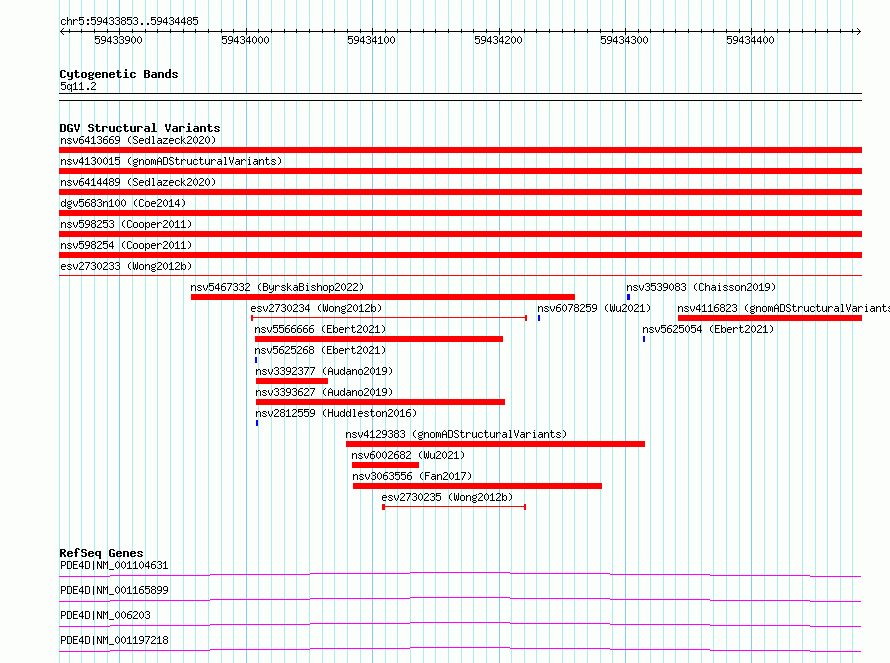Image resolution: width=890 pixels, height=663 pixels.
Task: Click nsv598254 (Cooper2011) label
Action: (x=126, y=245)
